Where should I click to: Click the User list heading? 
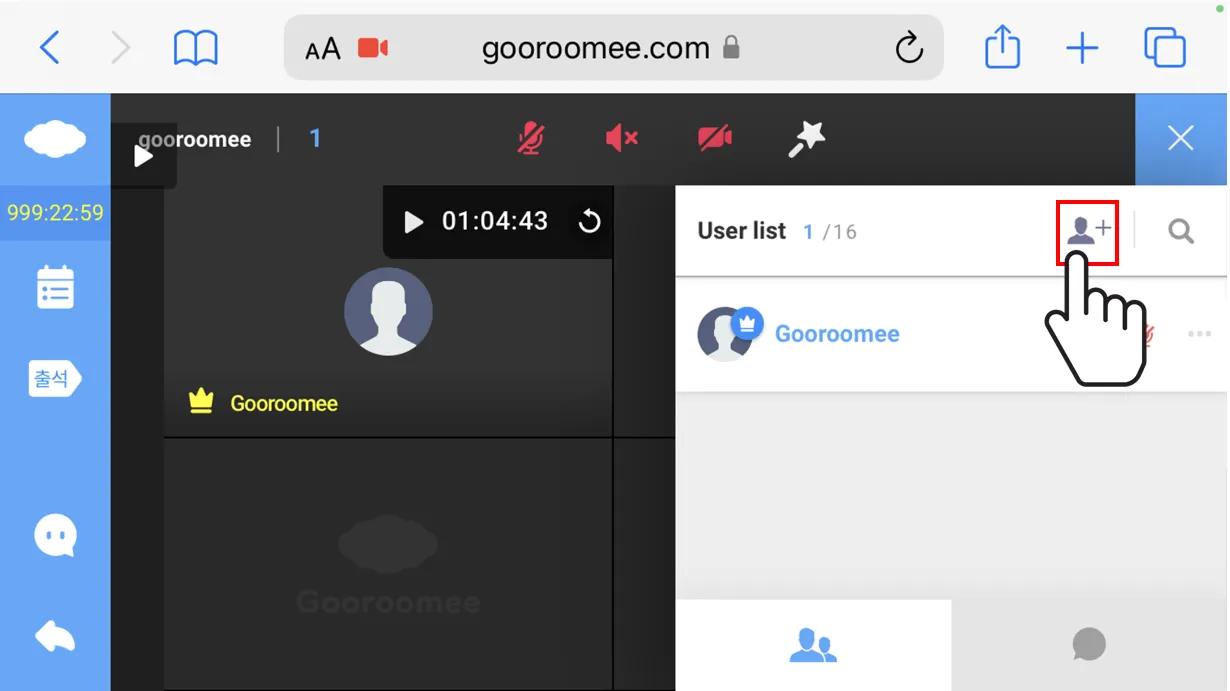pos(741,231)
